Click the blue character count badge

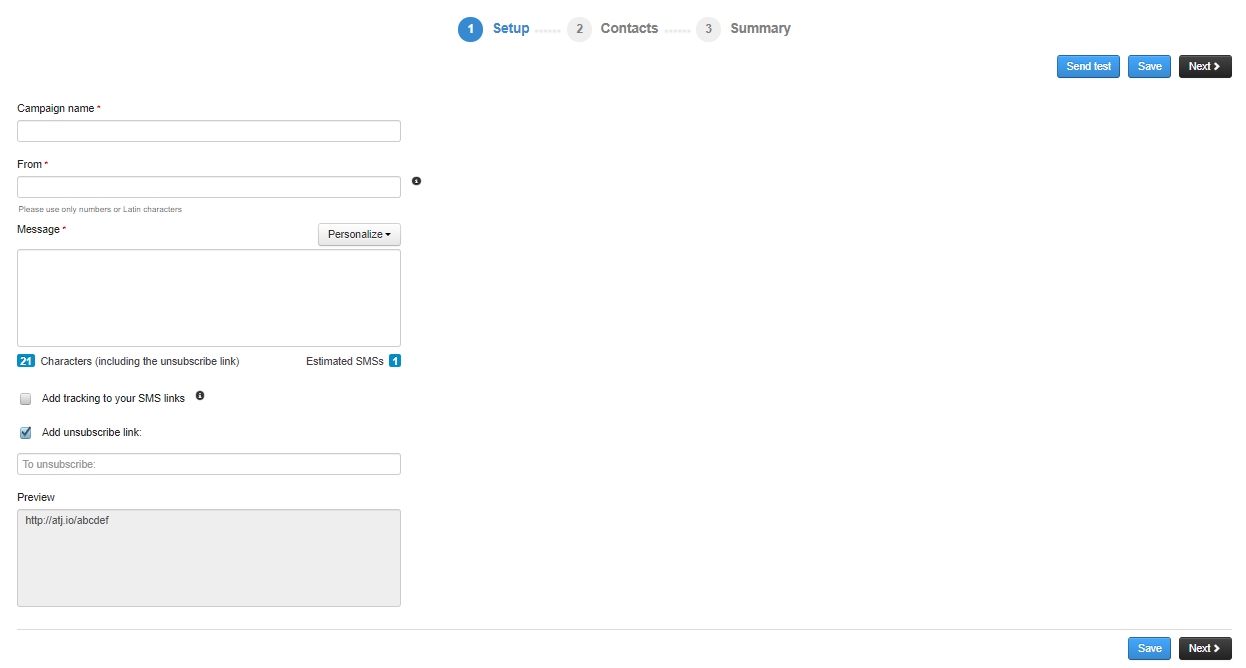(26, 361)
